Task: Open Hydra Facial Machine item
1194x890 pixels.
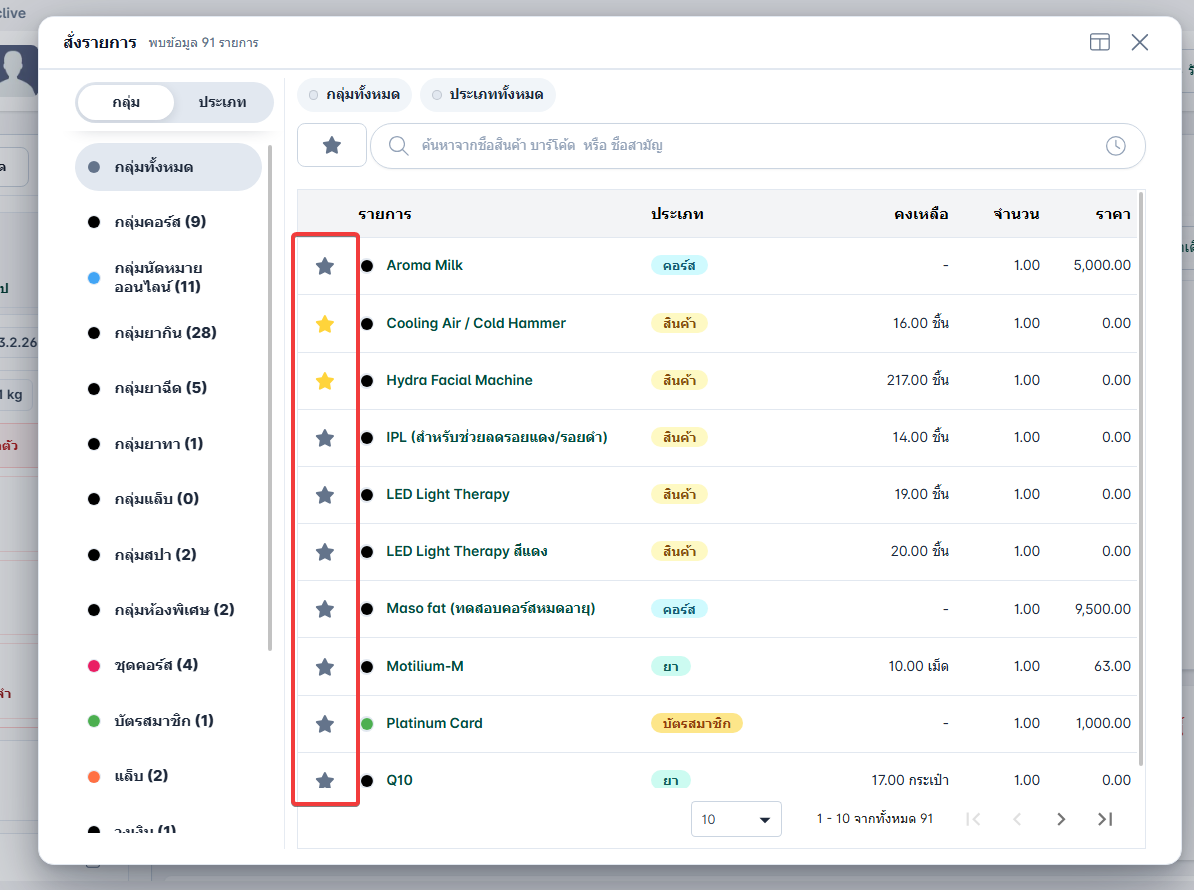Action: click(459, 380)
